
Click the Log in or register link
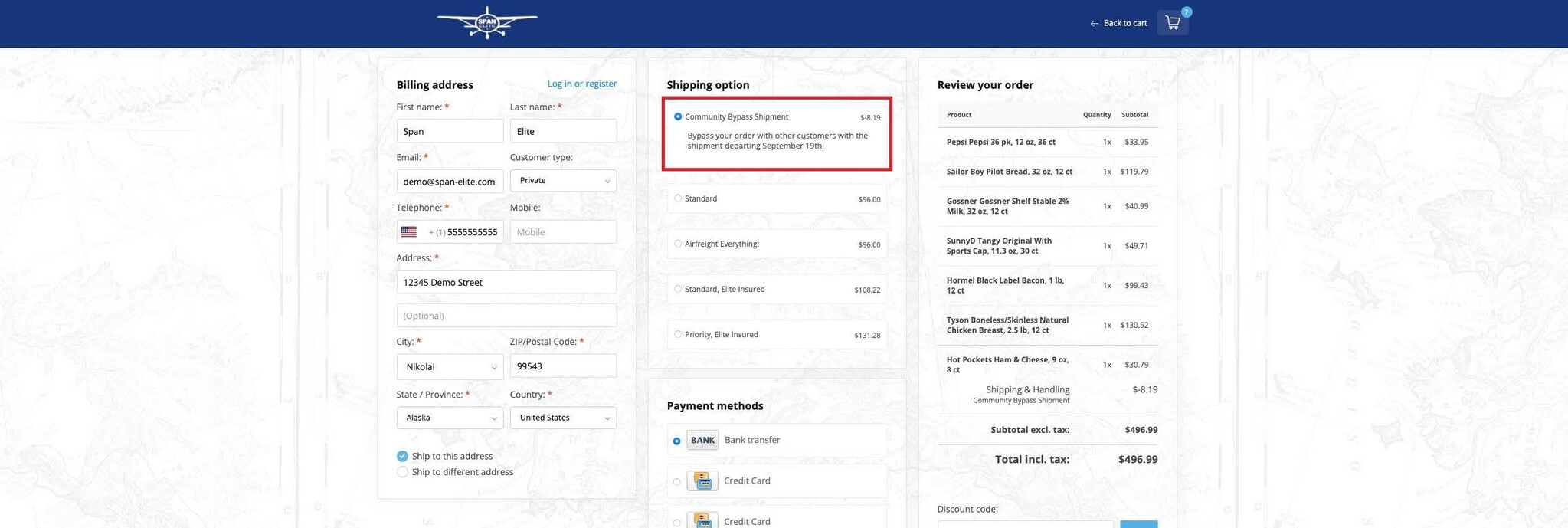[581, 84]
